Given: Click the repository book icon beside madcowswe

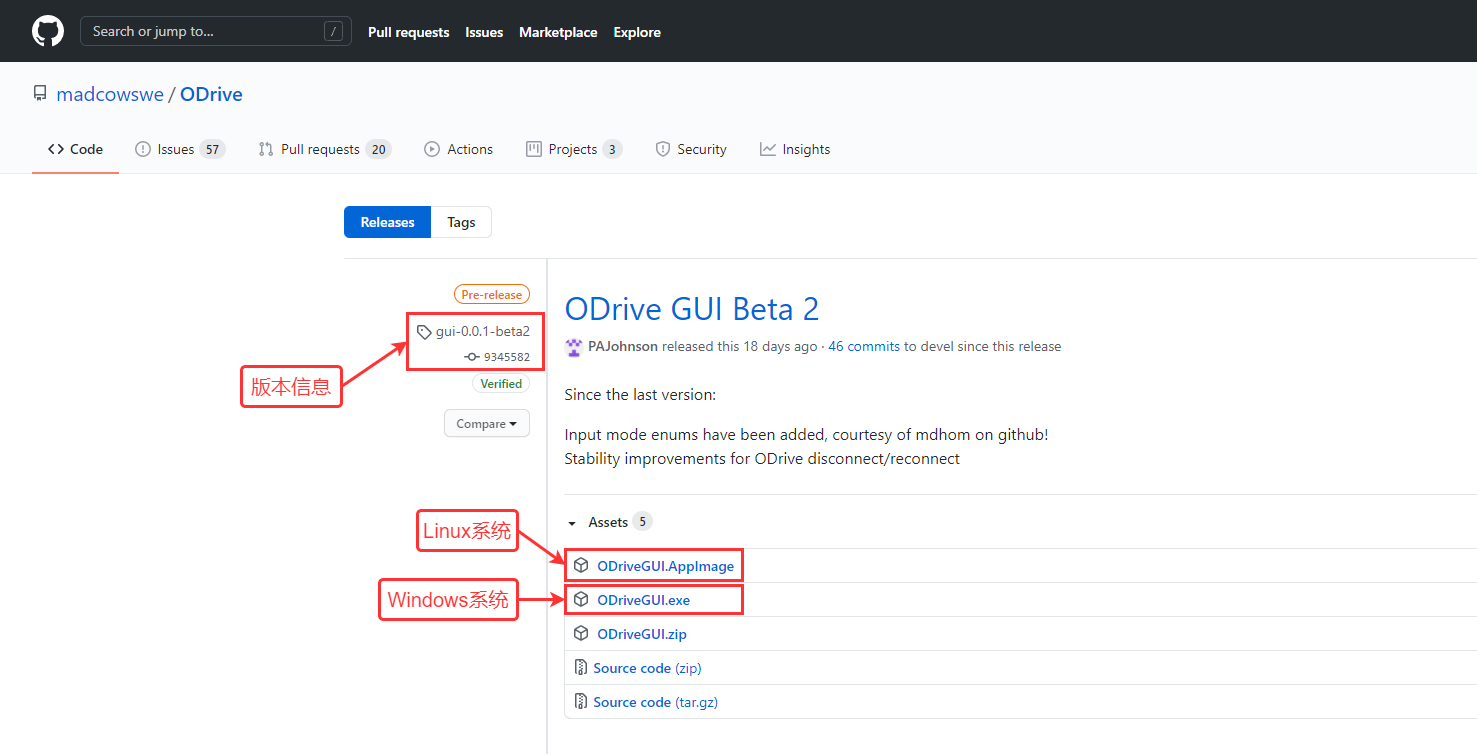Looking at the screenshot, I should 39,93.
